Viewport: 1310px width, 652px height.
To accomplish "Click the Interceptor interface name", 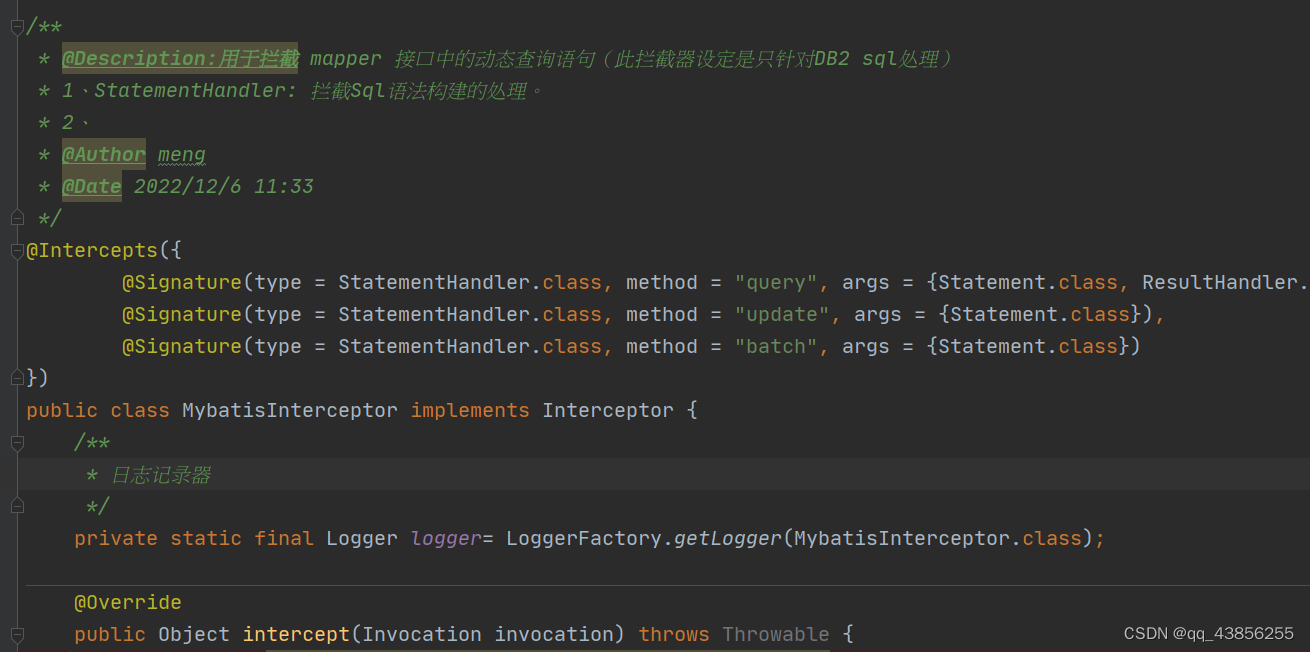I will click(x=607, y=409).
